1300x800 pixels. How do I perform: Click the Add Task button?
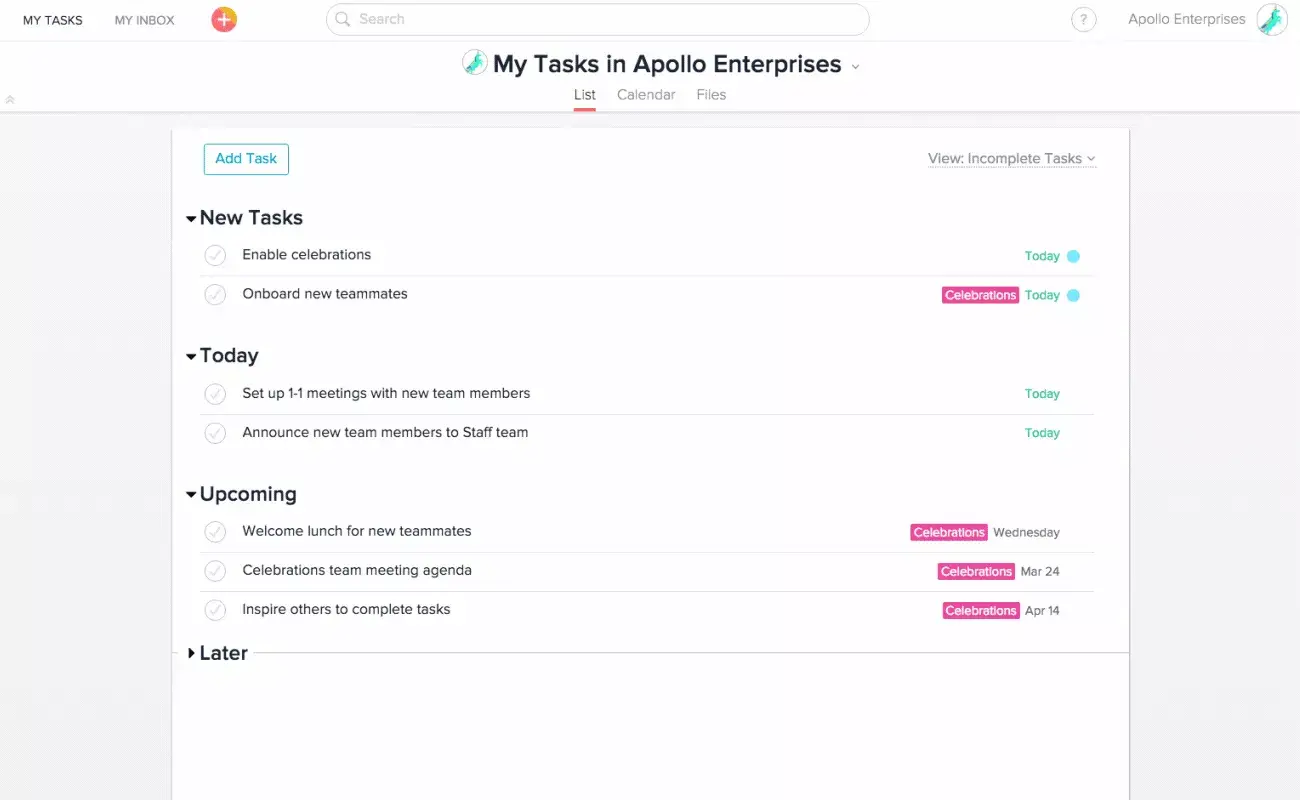click(x=245, y=158)
